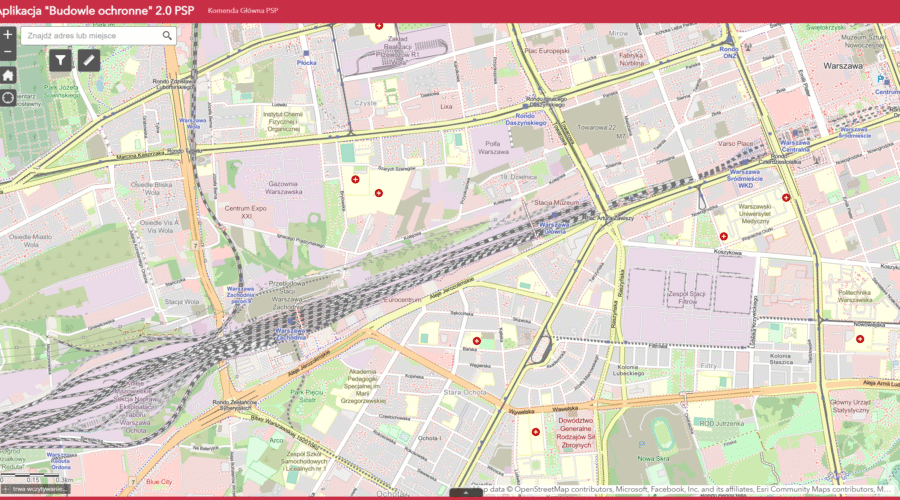Return to the default map extent via the home icon

tap(7, 75)
